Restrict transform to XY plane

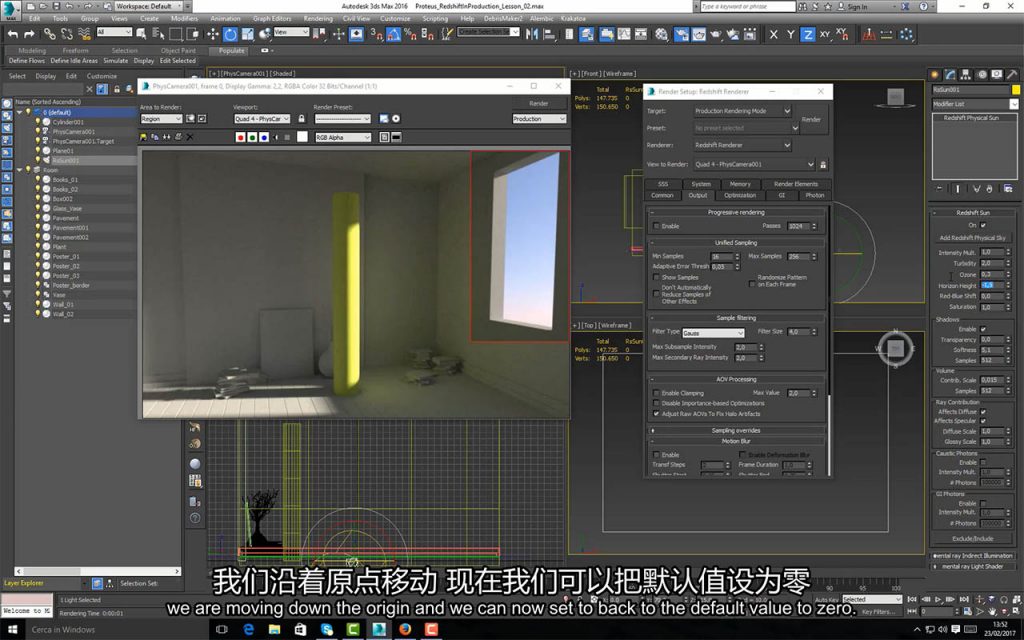(825, 34)
